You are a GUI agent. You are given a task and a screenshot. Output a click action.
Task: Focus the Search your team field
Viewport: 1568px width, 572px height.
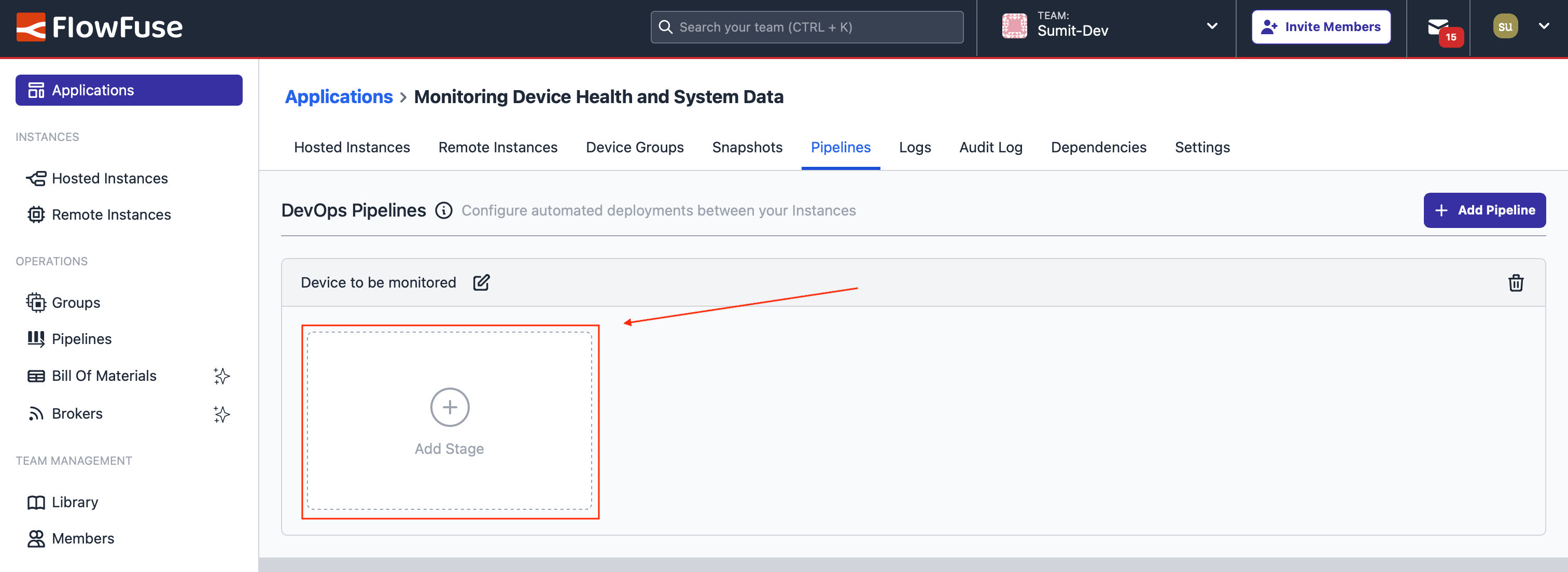click(x=806, y=27)
